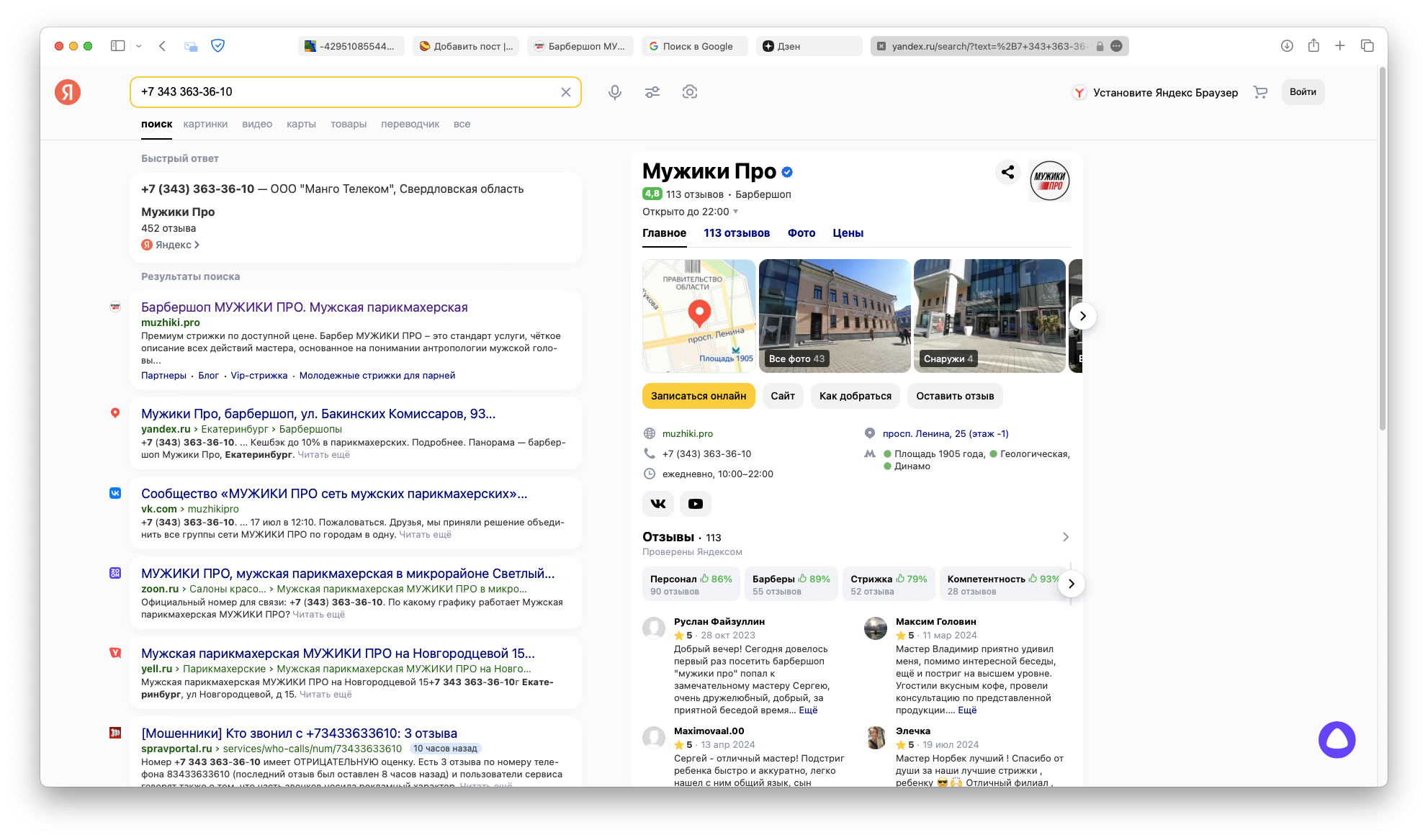The image size is (1428, 840).
Task: Switch to the Дзен browser tab
Action: [809, 46]
